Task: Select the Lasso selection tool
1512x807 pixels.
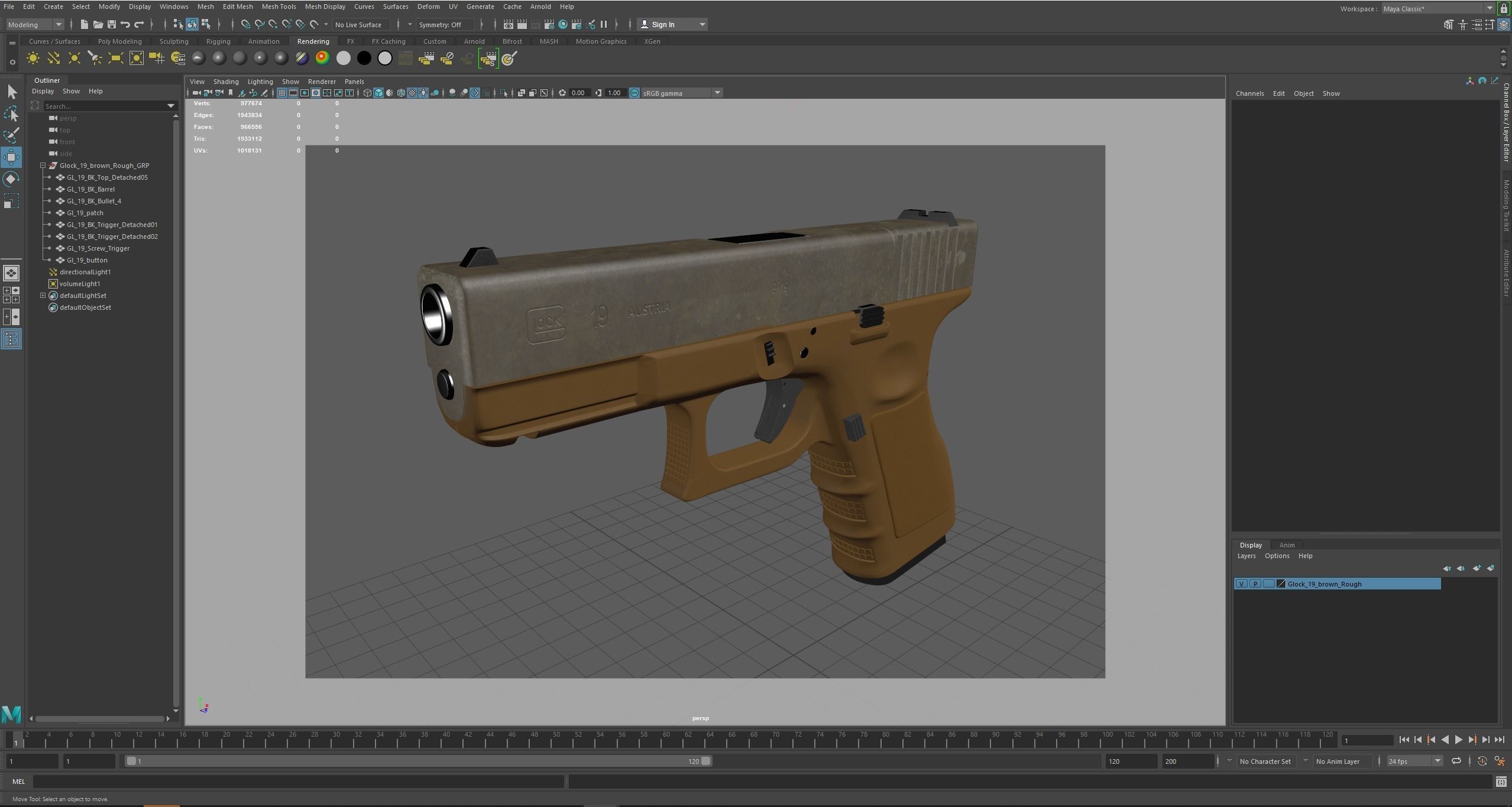Action: pyautogui.click(x=11, y=114)
